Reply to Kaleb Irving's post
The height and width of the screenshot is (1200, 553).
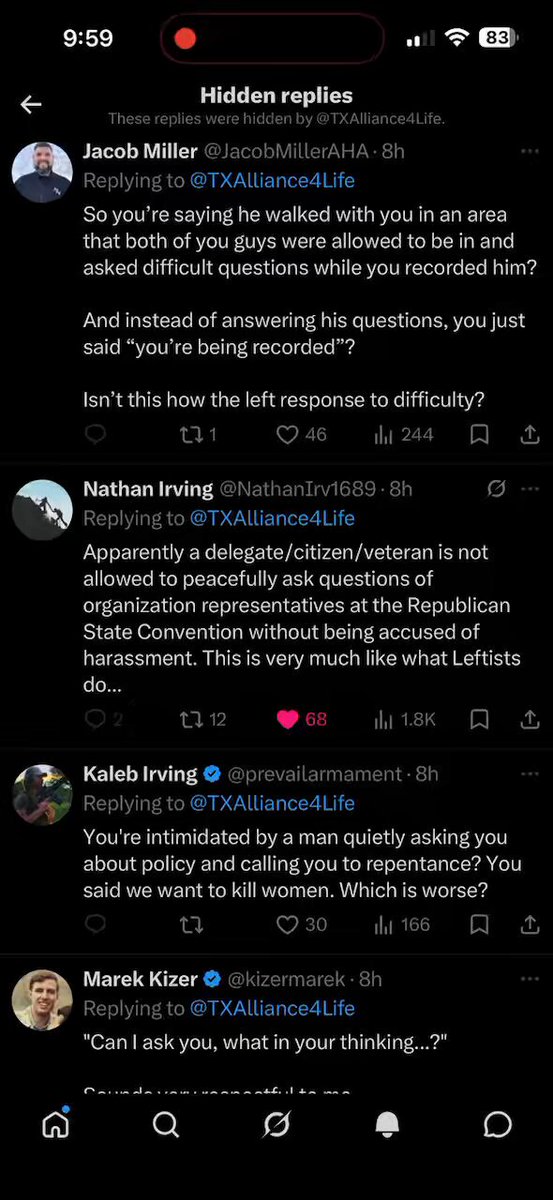coord(96,924)
